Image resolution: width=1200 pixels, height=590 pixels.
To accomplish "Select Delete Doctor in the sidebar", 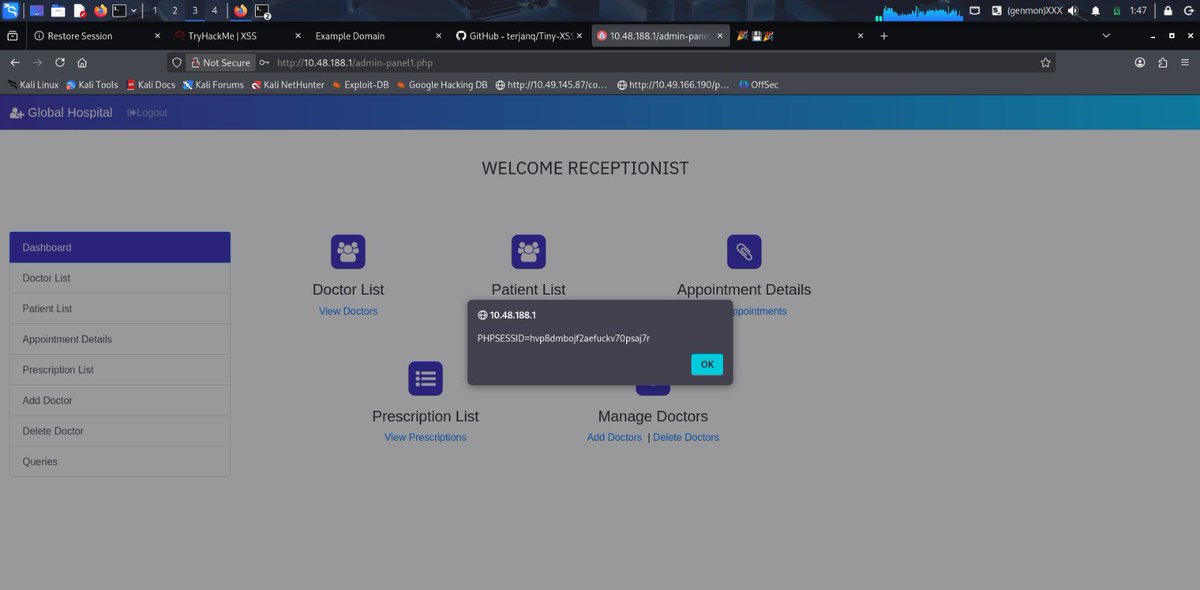I will 120,431.
